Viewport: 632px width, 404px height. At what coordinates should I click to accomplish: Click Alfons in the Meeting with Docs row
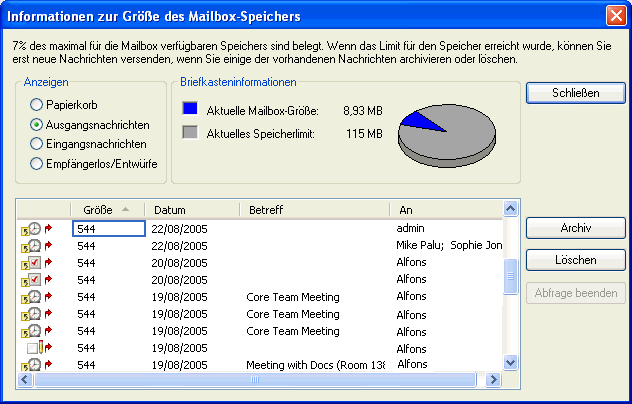[412, 364]
